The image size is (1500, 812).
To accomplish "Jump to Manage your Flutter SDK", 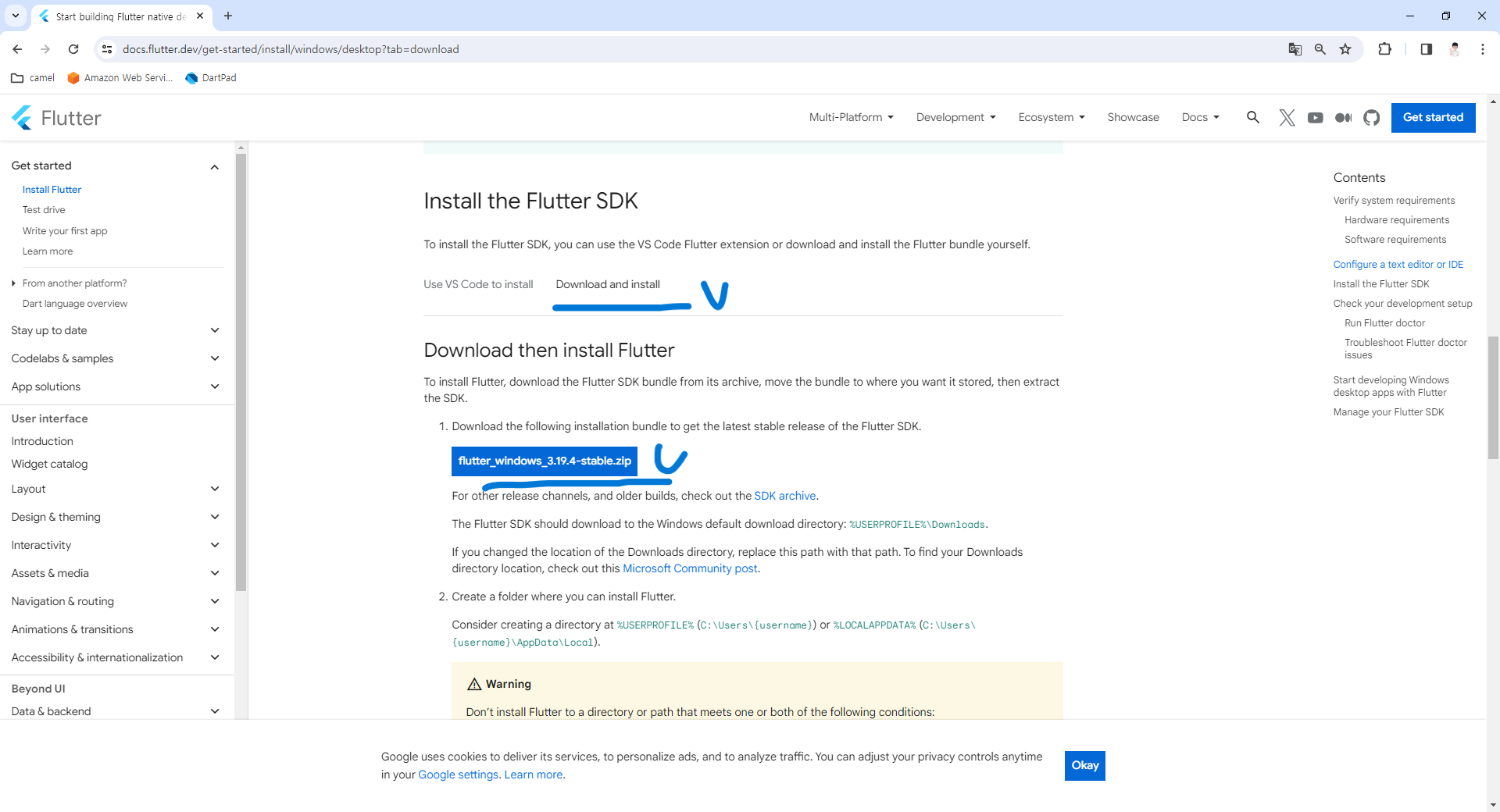I will (x=1388, y=412).
